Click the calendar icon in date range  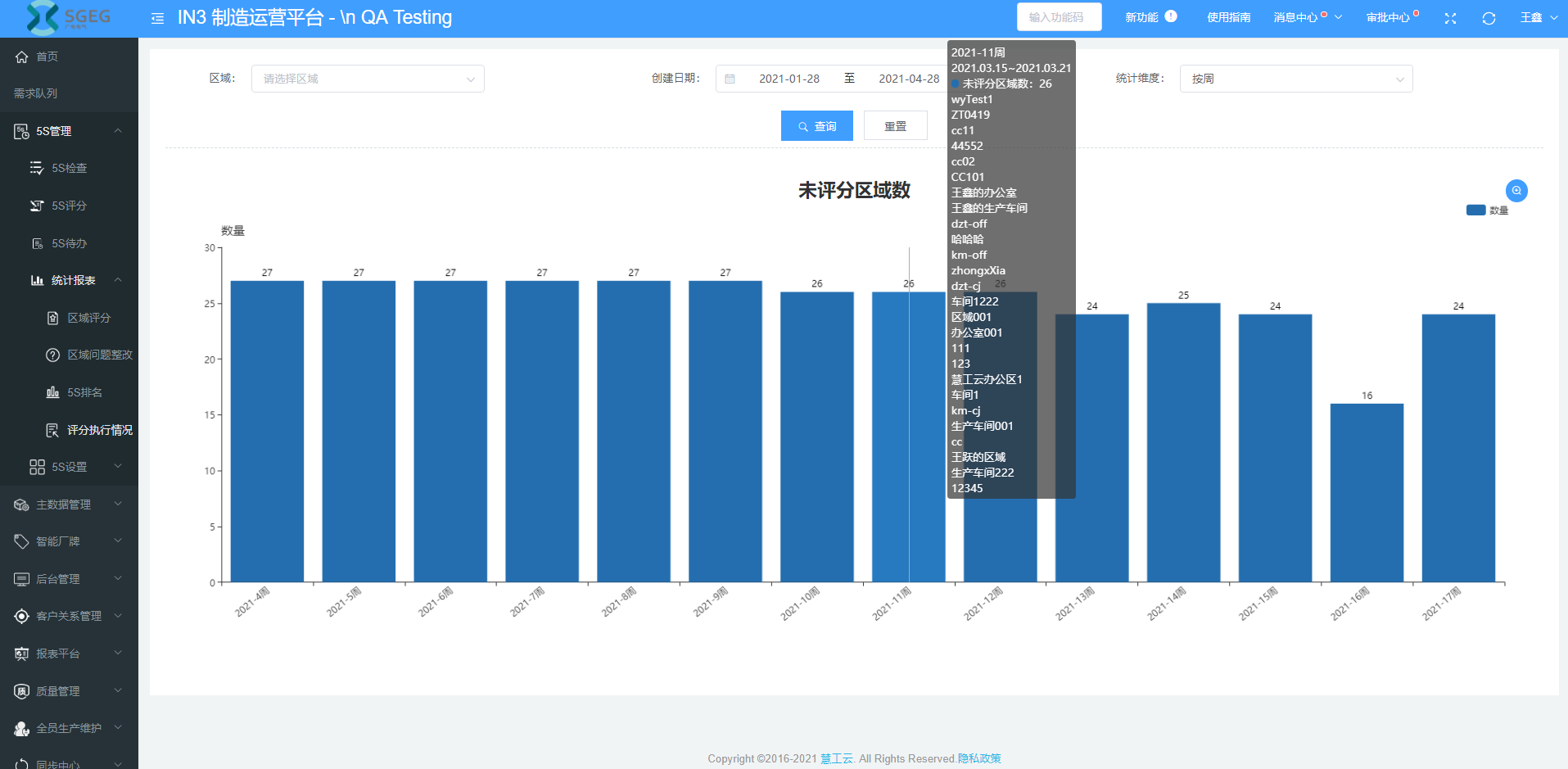point(730,79)
